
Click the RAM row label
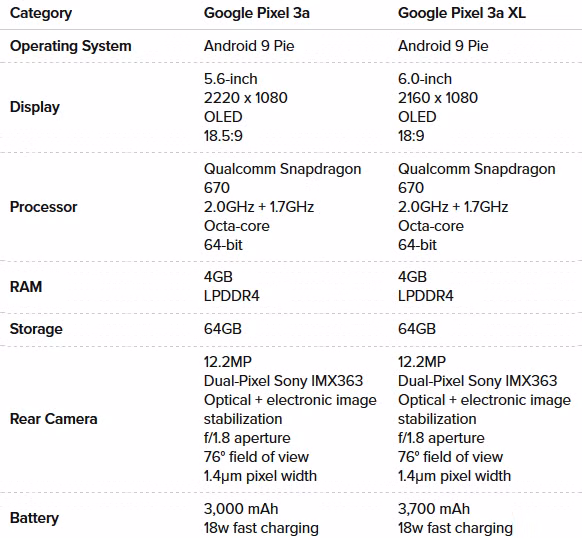click(26, 287)
